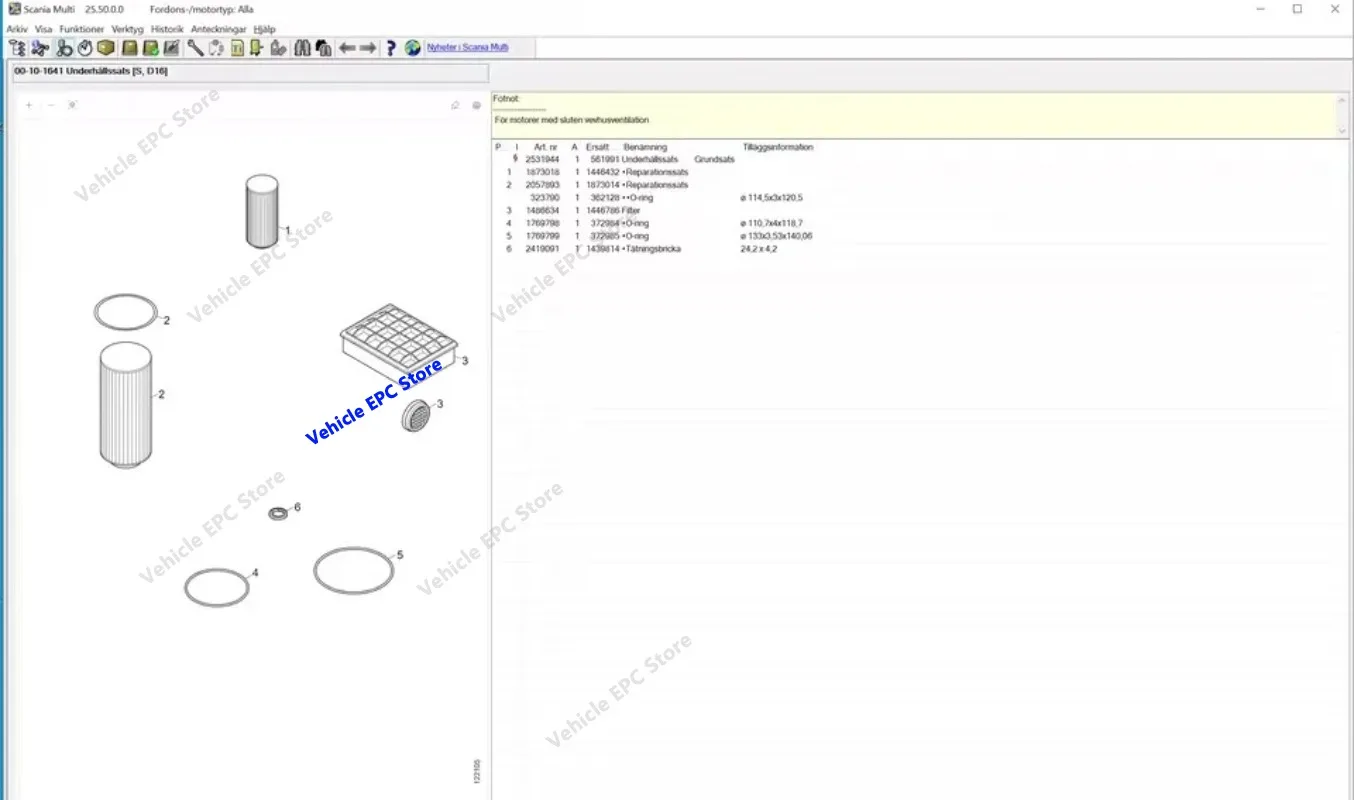Open the Verktyg menu
Image resolution: width=1354 pixels, height=800 pixels.
point(128,30)
